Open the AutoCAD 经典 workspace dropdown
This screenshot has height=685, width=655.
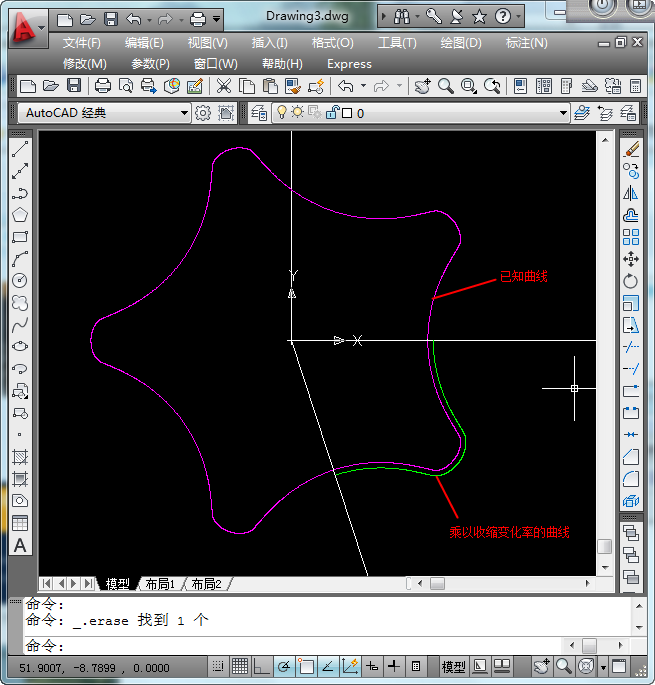[184, 113]
